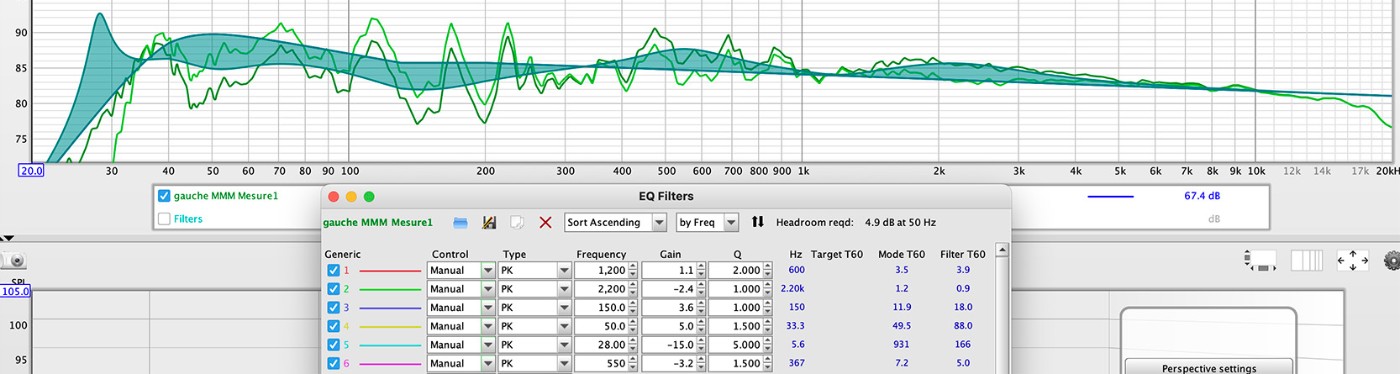The width and height of the screenshot is (1400, 374).
Task: Open Type dropdown for filter 1
Action: [535, 270]
